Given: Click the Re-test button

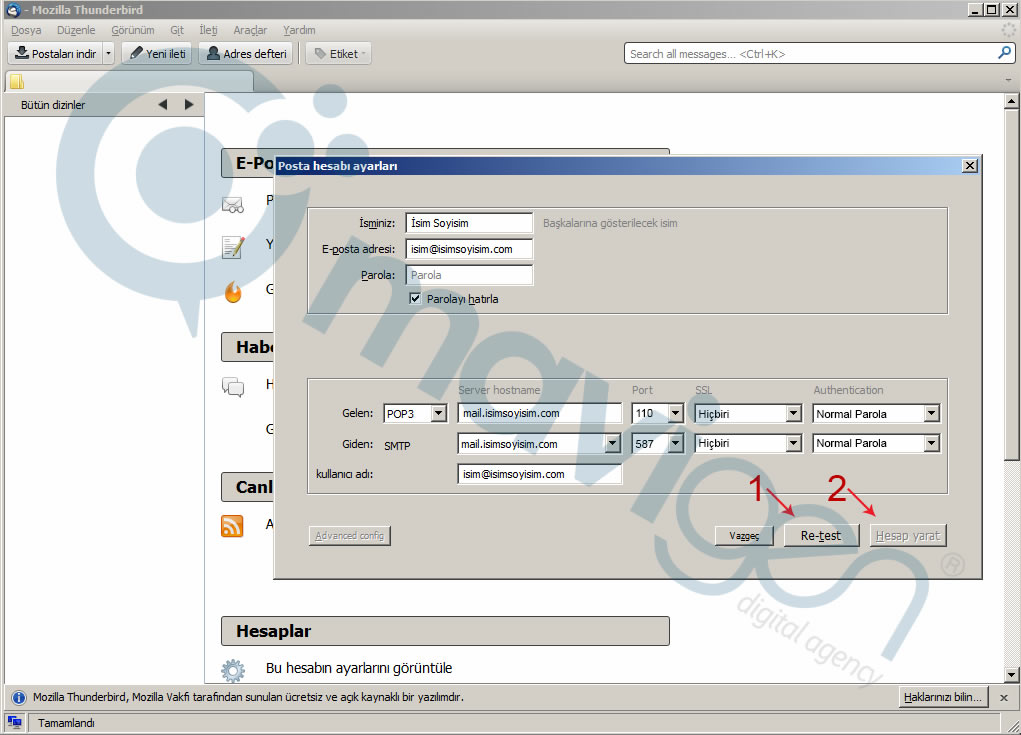Looking at the screenshot, I should 821,536.
